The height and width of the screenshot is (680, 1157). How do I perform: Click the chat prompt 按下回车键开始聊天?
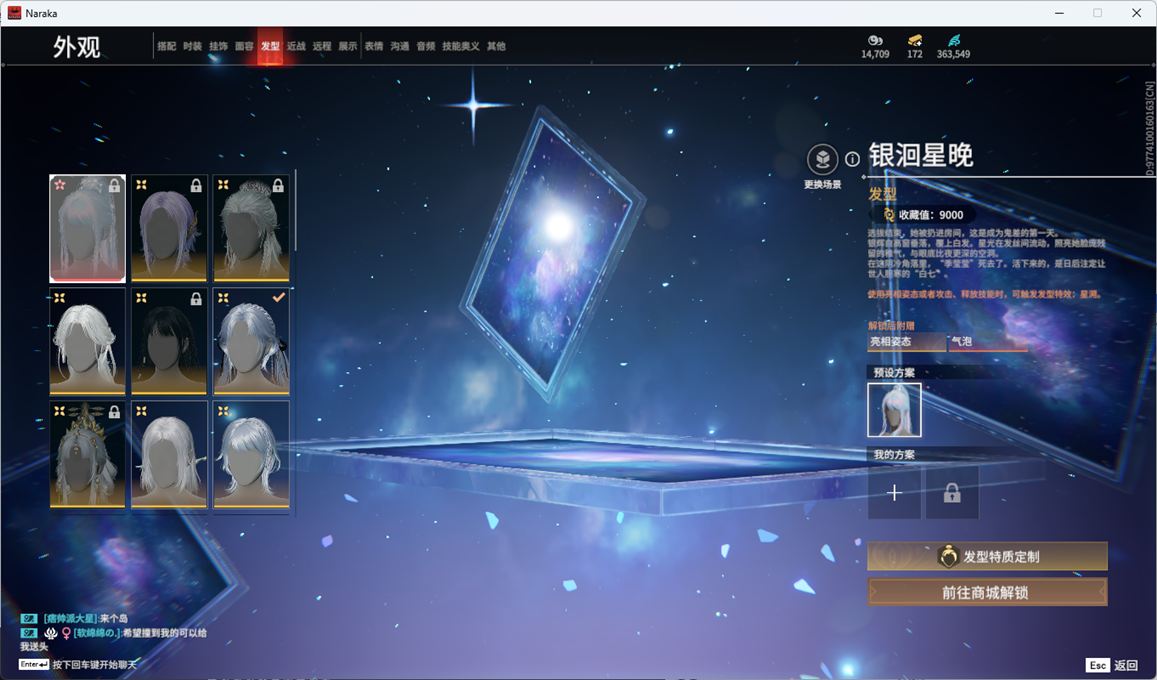pos(94,665)
